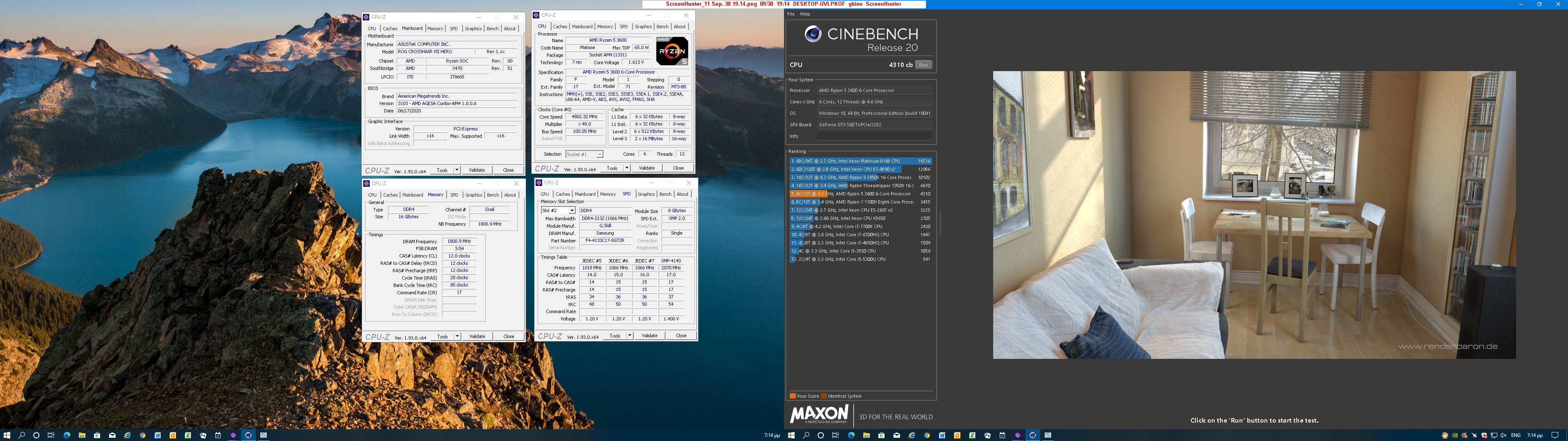
Task: Click Windows Security shield tray icon
Action: (1485, 436)
